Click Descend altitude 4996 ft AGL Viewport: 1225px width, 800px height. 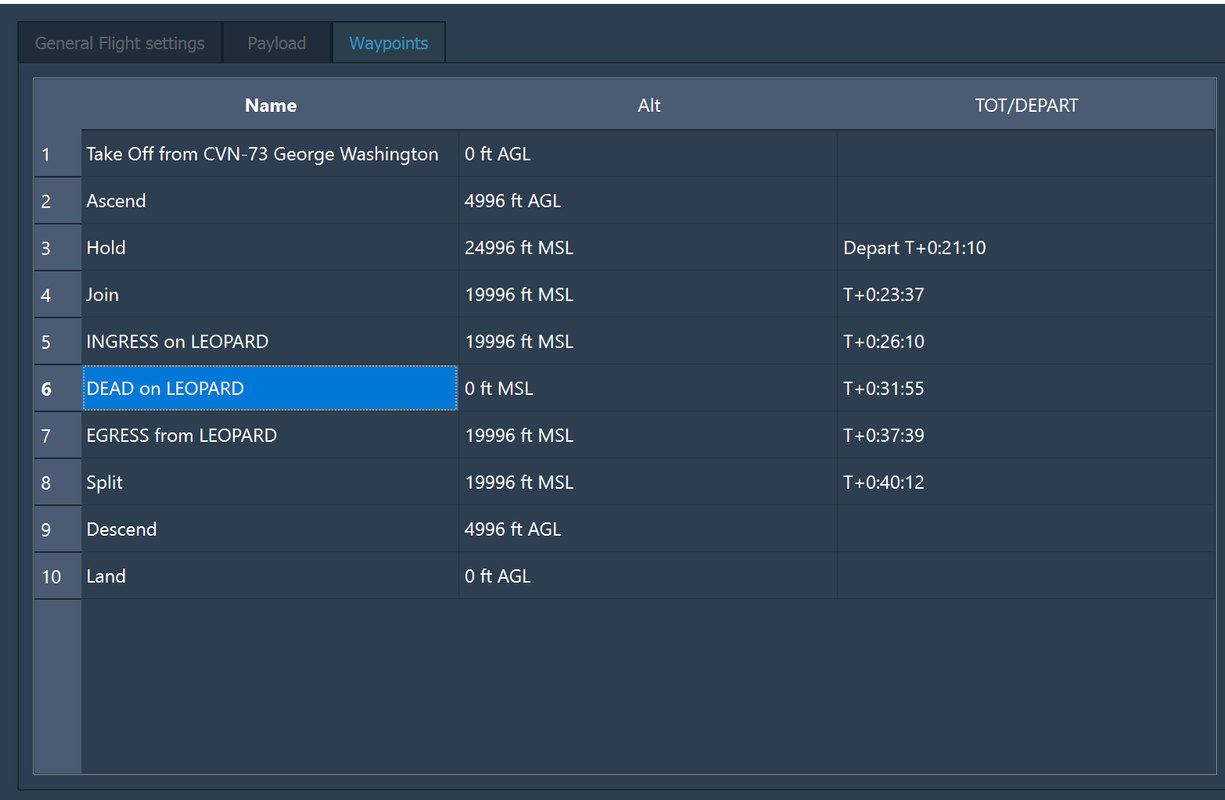click(x=648, y=530)
